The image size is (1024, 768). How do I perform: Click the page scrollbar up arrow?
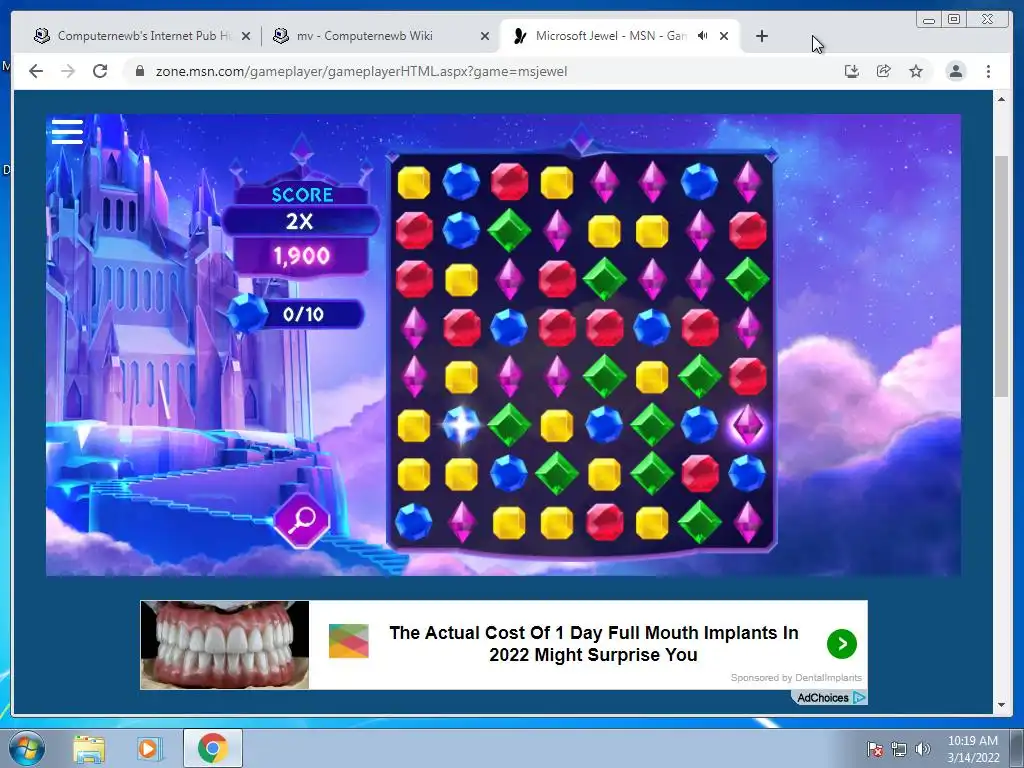pos(1001,99)
